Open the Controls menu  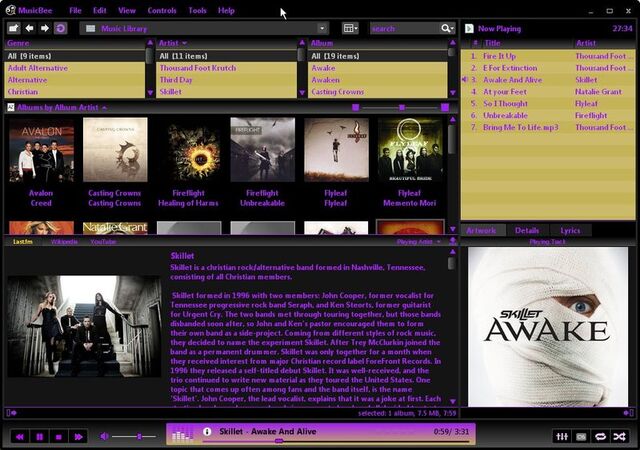(x=162, y=11)
